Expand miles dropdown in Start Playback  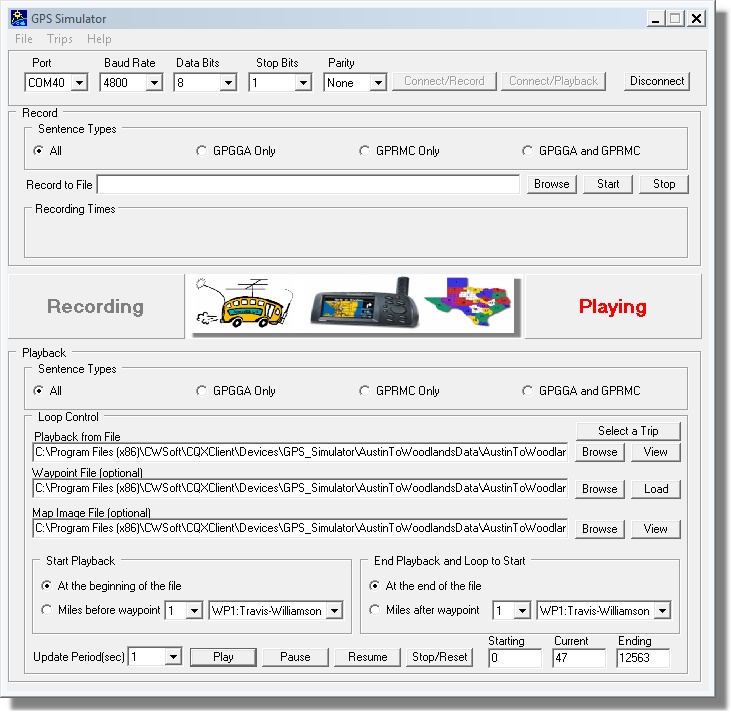coord(194,610)
